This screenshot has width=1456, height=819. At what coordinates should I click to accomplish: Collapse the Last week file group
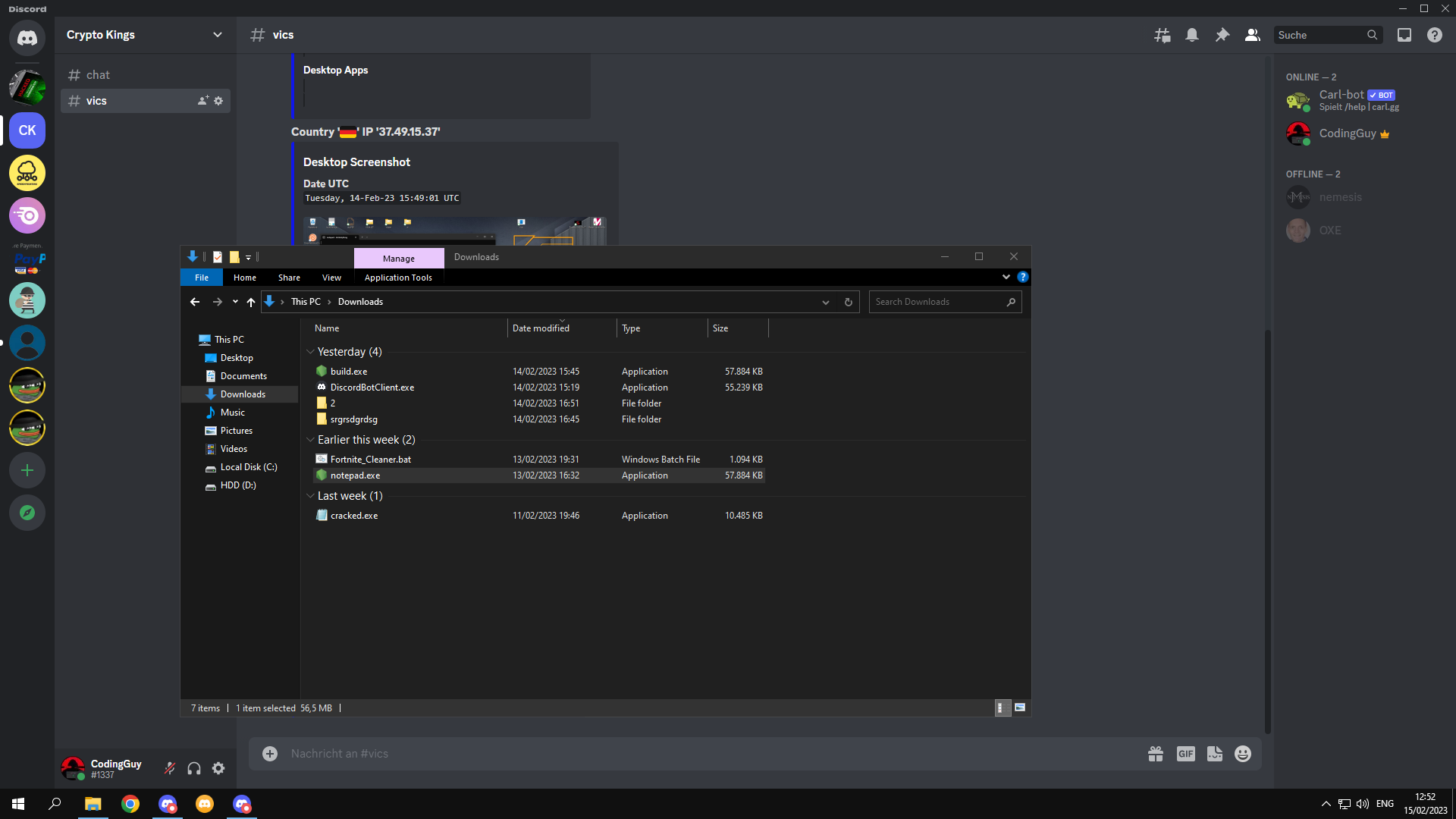[310, 496]
